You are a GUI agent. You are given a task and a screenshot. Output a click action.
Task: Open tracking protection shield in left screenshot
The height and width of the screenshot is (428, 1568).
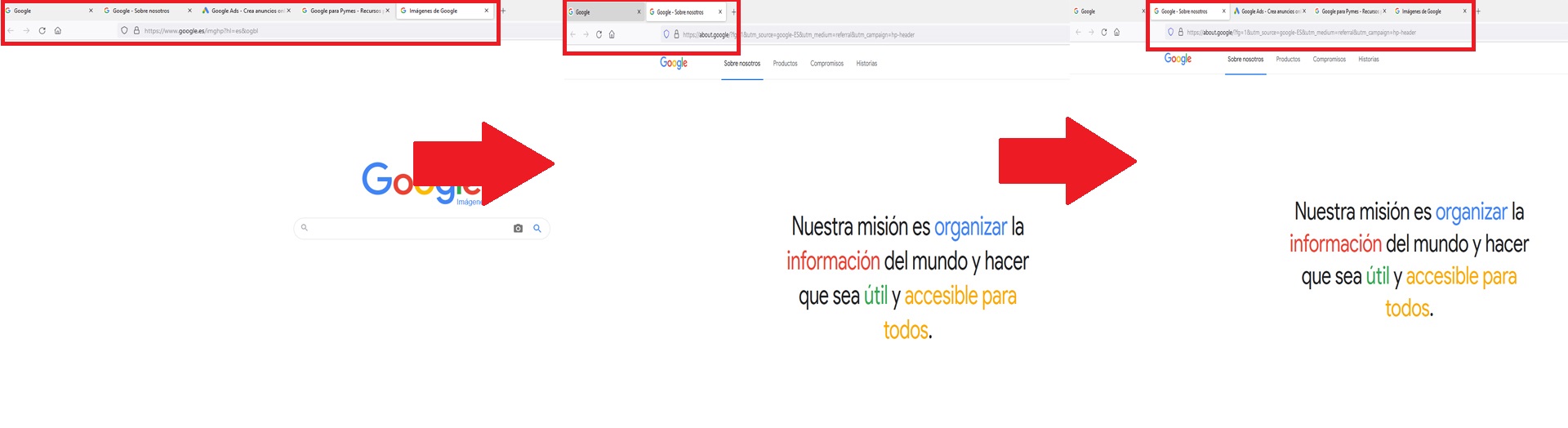pos(124,31)
